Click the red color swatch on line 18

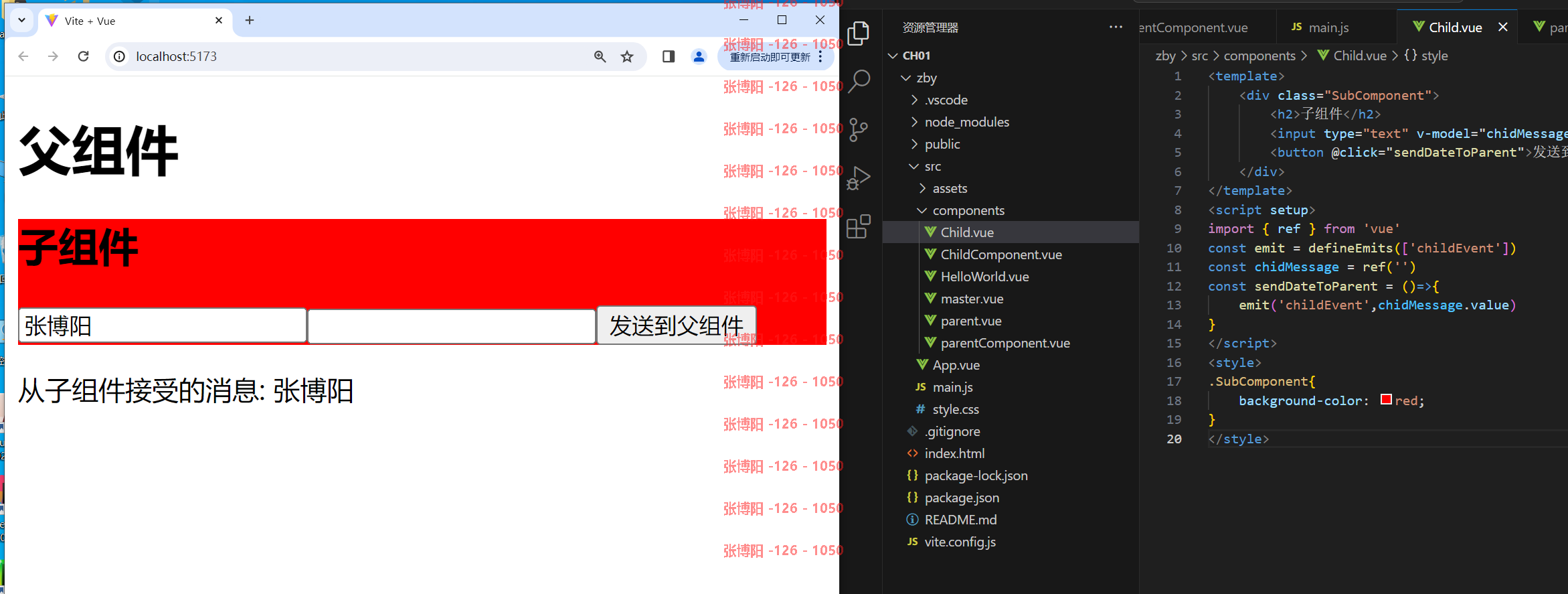tap(1387, 400)
